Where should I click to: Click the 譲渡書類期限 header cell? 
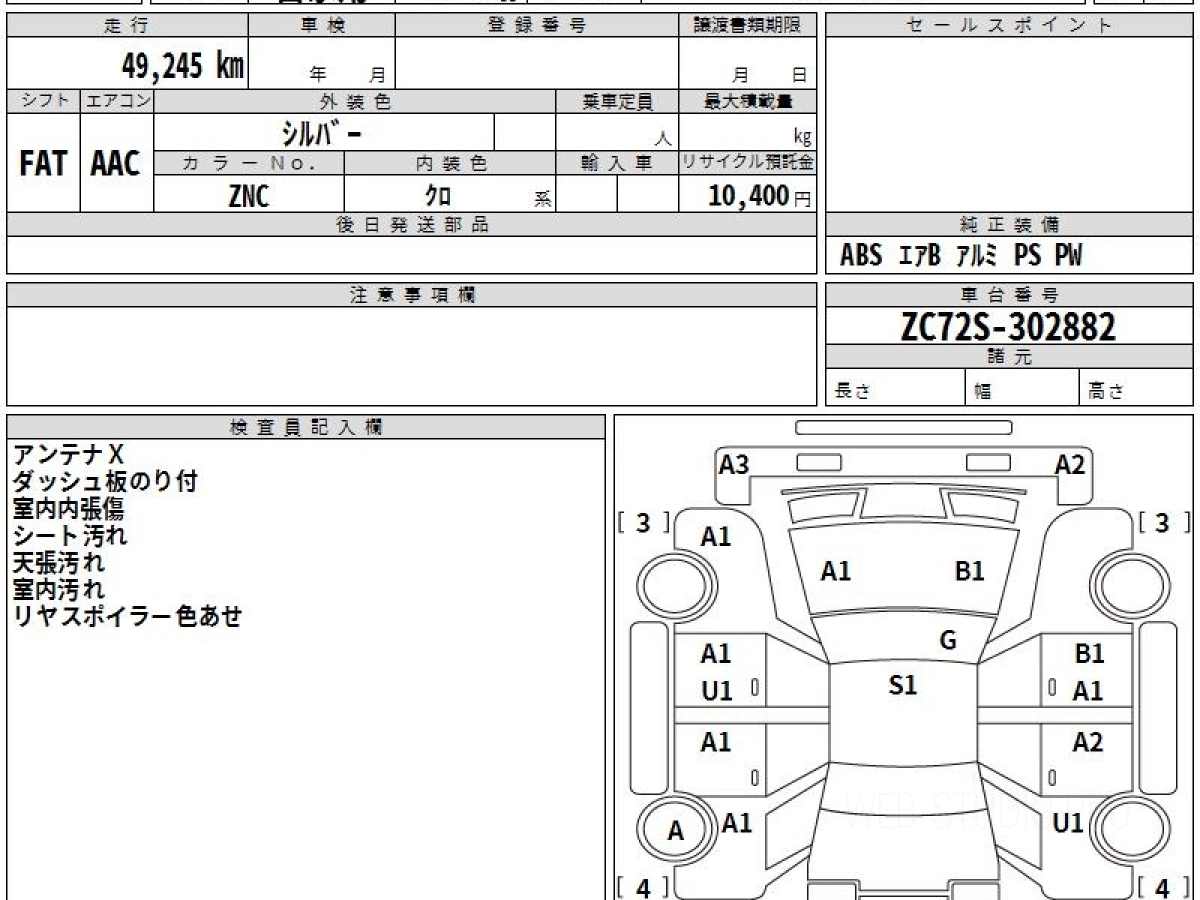pos(748,26)
